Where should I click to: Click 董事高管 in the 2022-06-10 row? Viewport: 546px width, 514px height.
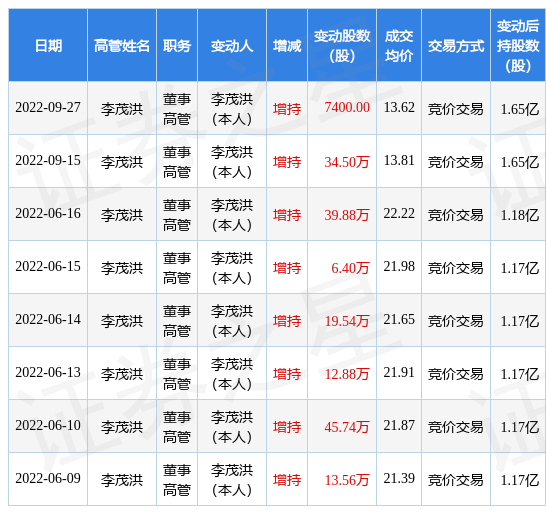coord(177,427)
